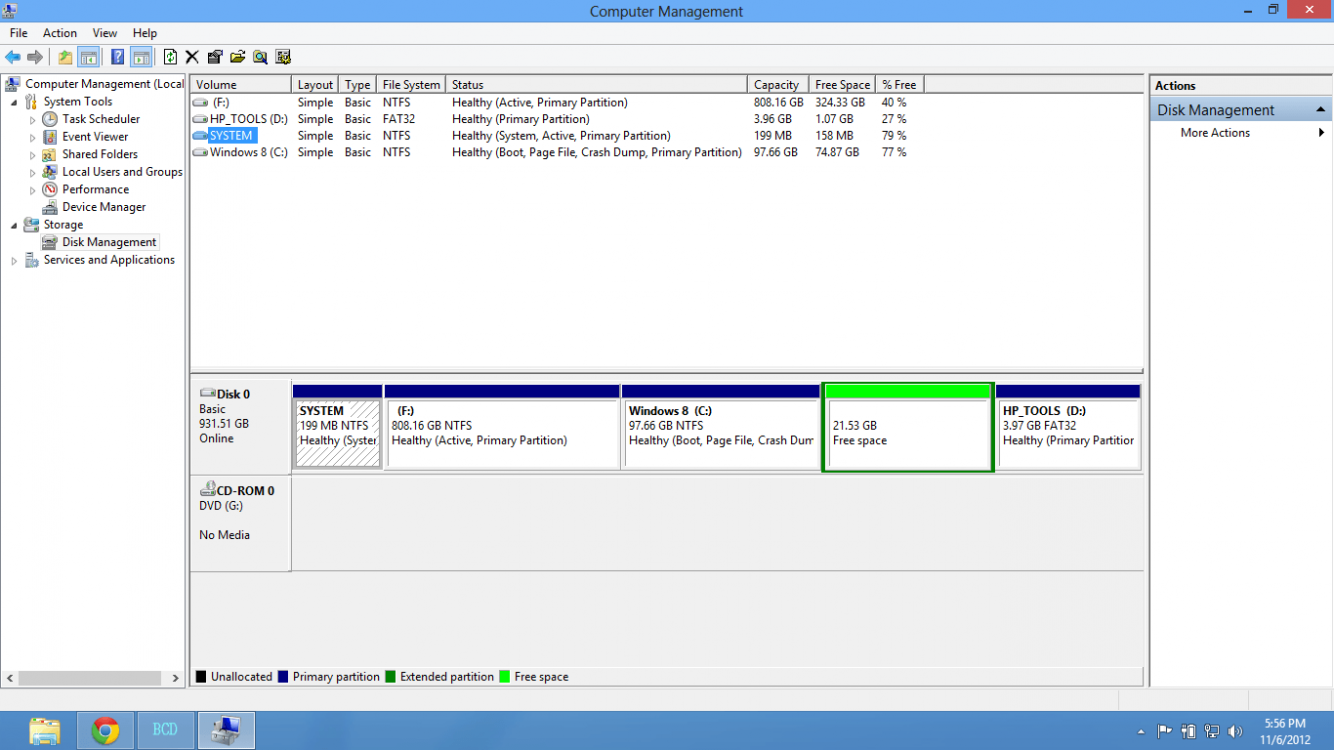Expand the Performance node arrow
The image size is (1334, 750).
(32, 190)
